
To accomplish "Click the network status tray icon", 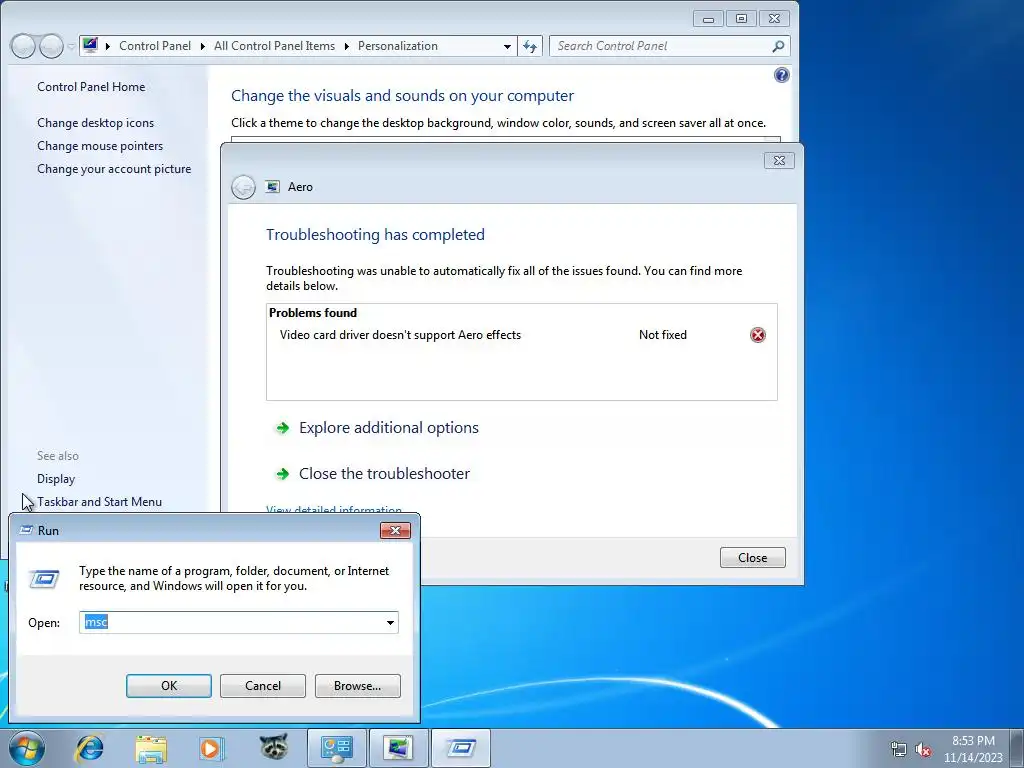I will click(899, 750).
